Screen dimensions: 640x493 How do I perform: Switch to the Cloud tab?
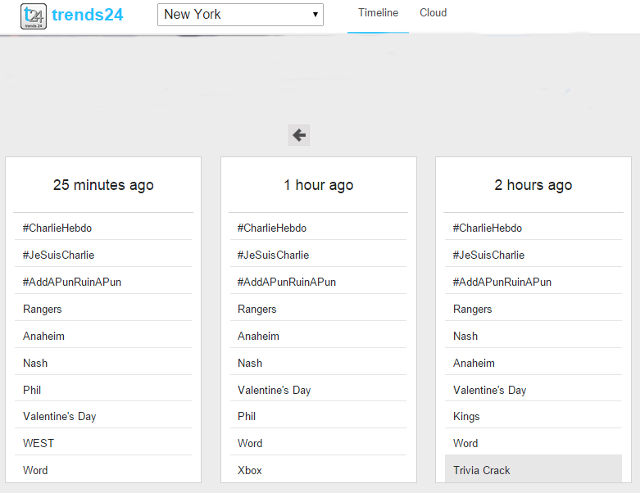pyautogui.click(x=433, y=13)
